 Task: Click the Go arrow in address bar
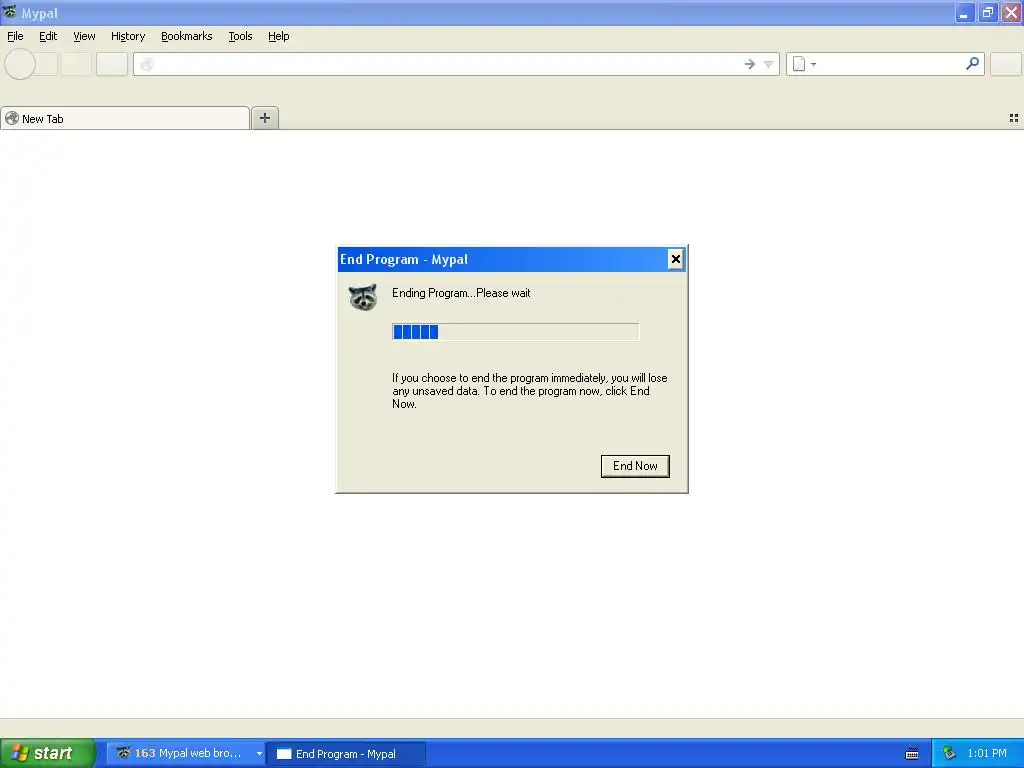[x=750, y=64]
